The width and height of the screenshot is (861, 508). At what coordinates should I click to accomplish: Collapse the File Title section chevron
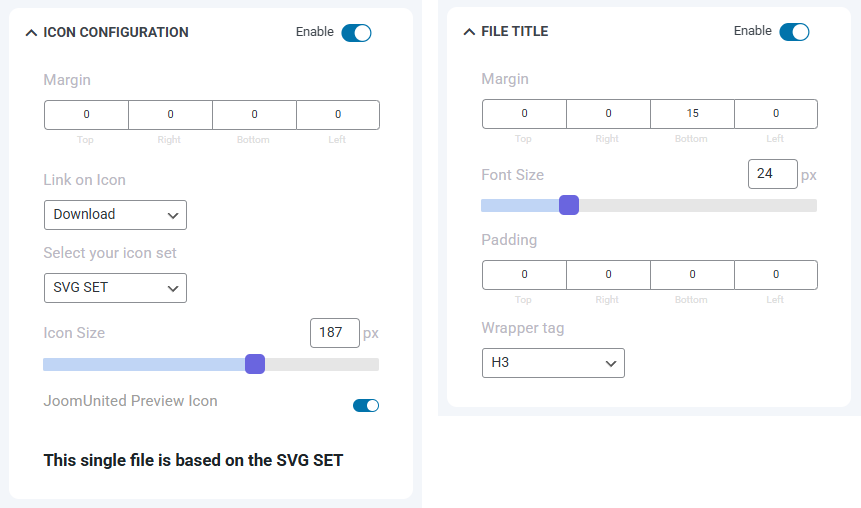coord(469,32)
